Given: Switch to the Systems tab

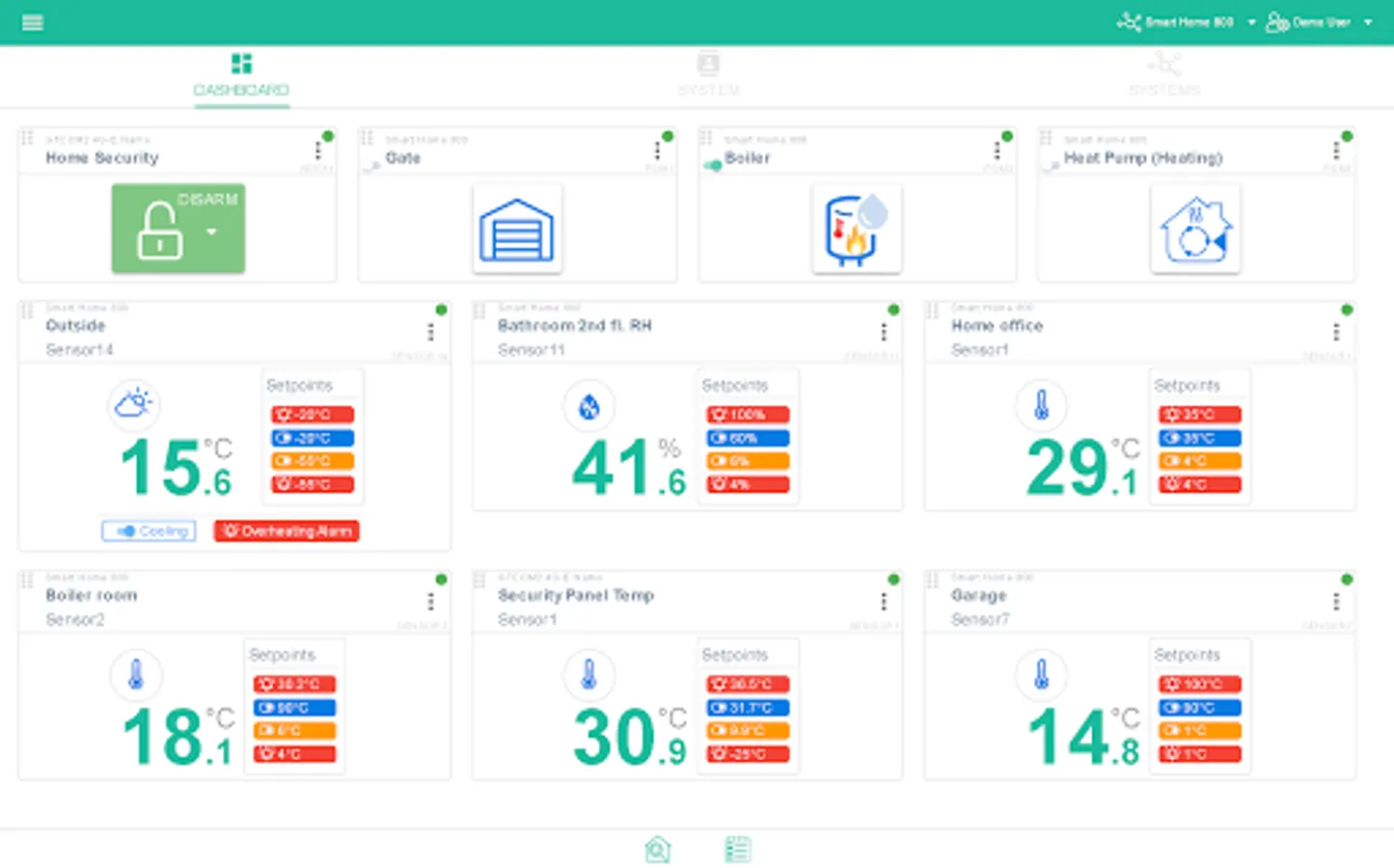Looking at the screenshot, I should (x=1164, y=76).
